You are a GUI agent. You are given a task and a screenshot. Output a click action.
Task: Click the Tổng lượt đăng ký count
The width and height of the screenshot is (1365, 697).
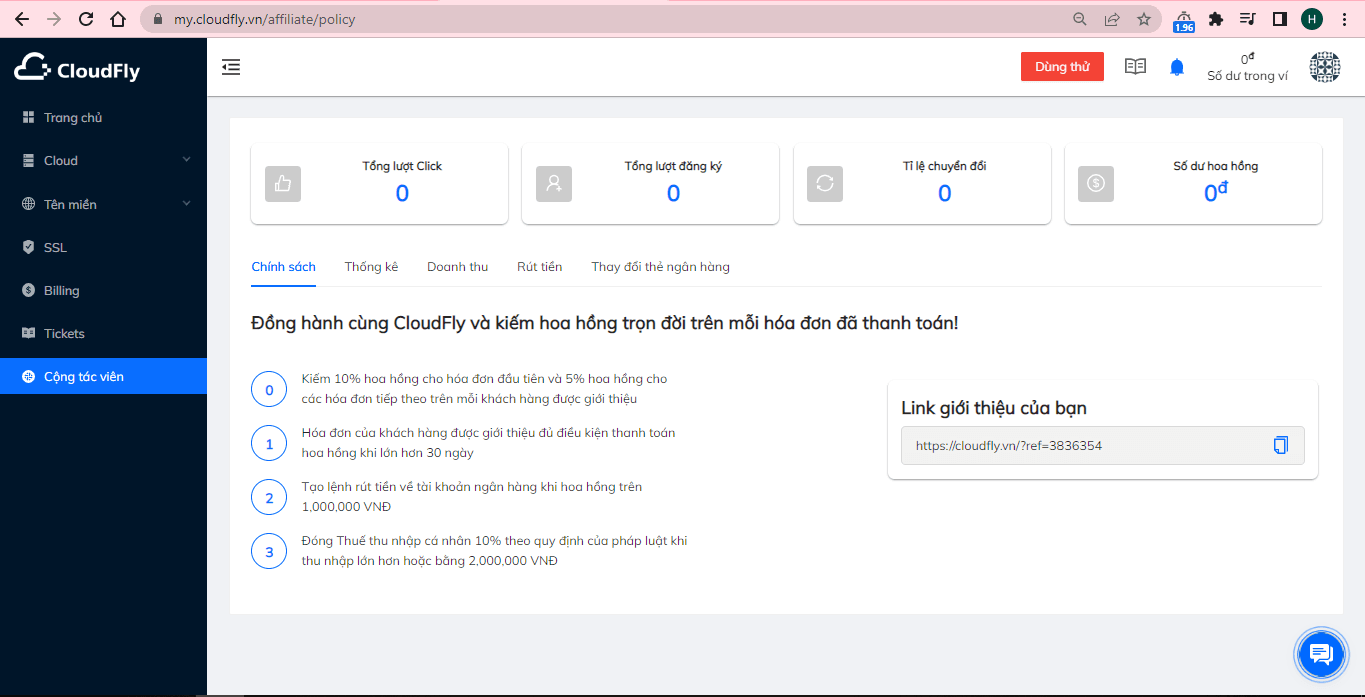click(x=673, y=194)
